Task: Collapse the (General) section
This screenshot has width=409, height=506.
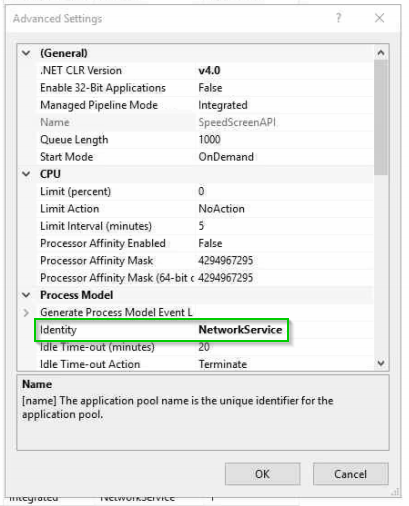Action: pyautogui.click(x=26, y=53)
